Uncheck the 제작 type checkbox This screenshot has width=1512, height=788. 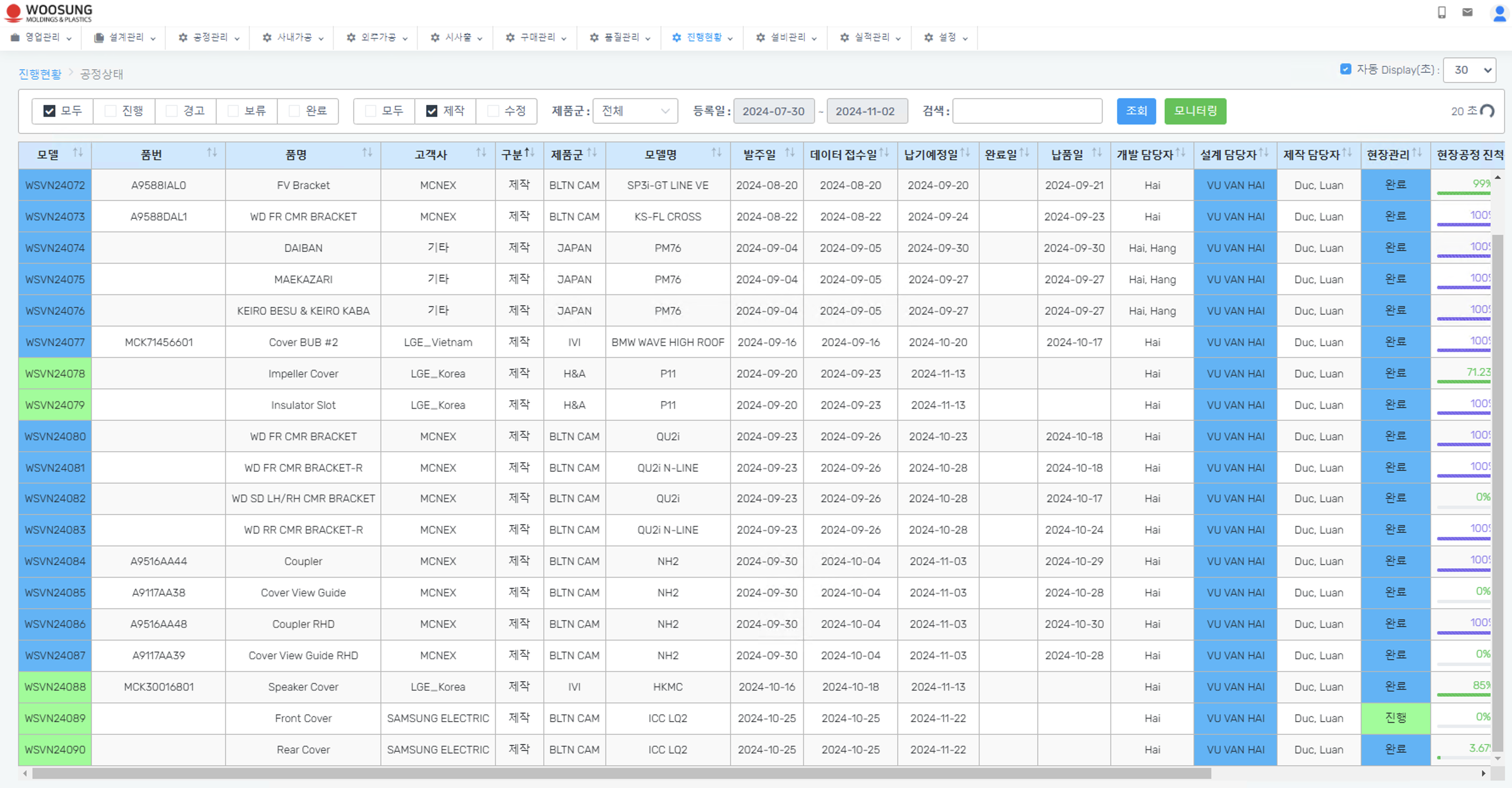431,111
